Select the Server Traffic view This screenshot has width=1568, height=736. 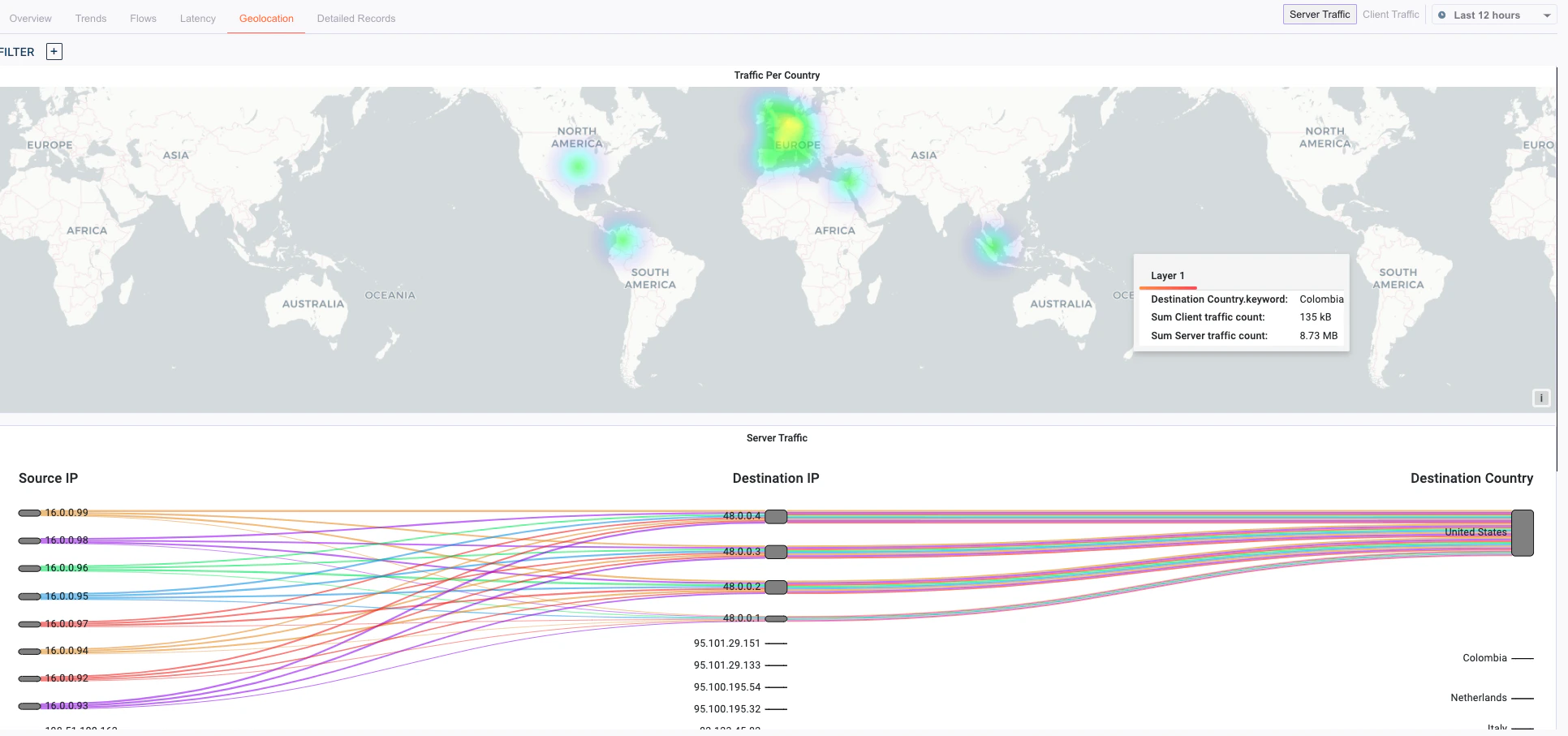[x=1319, y=14]
